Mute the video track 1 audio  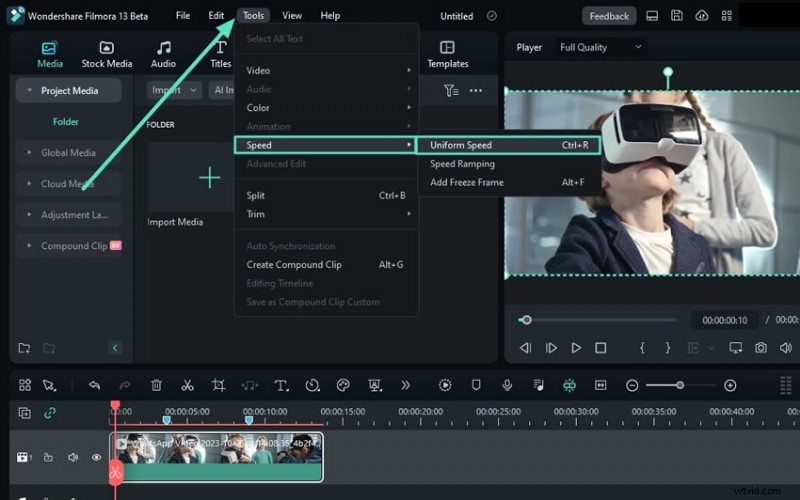tap(73, 457)
